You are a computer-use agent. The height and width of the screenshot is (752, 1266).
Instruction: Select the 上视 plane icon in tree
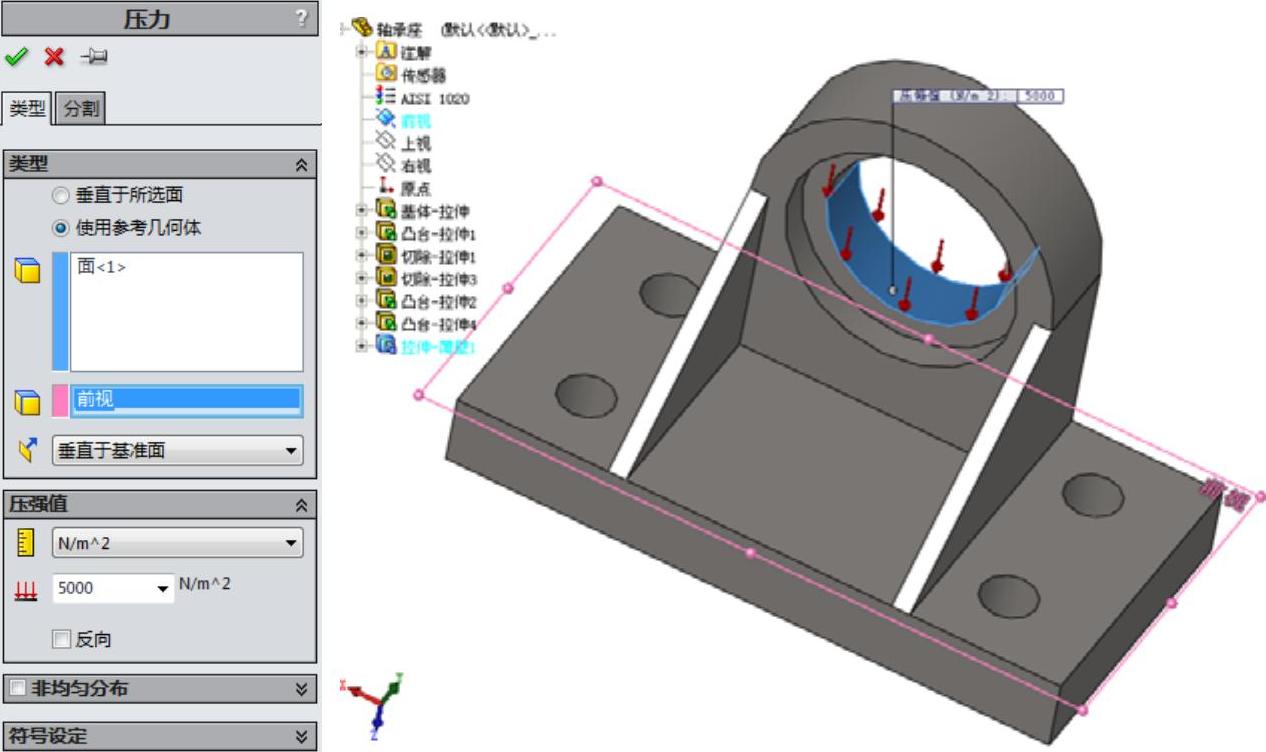coord(385,142)
